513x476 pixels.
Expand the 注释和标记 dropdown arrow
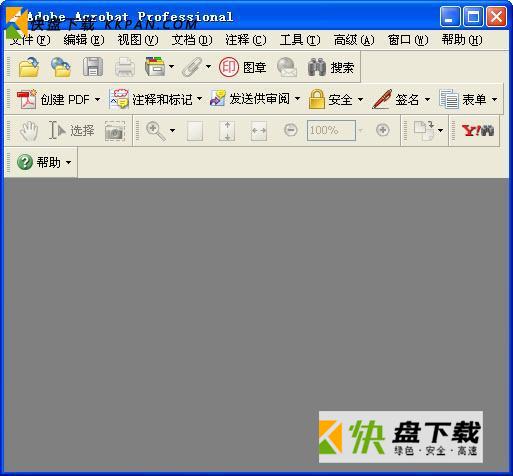coord(199,99)
